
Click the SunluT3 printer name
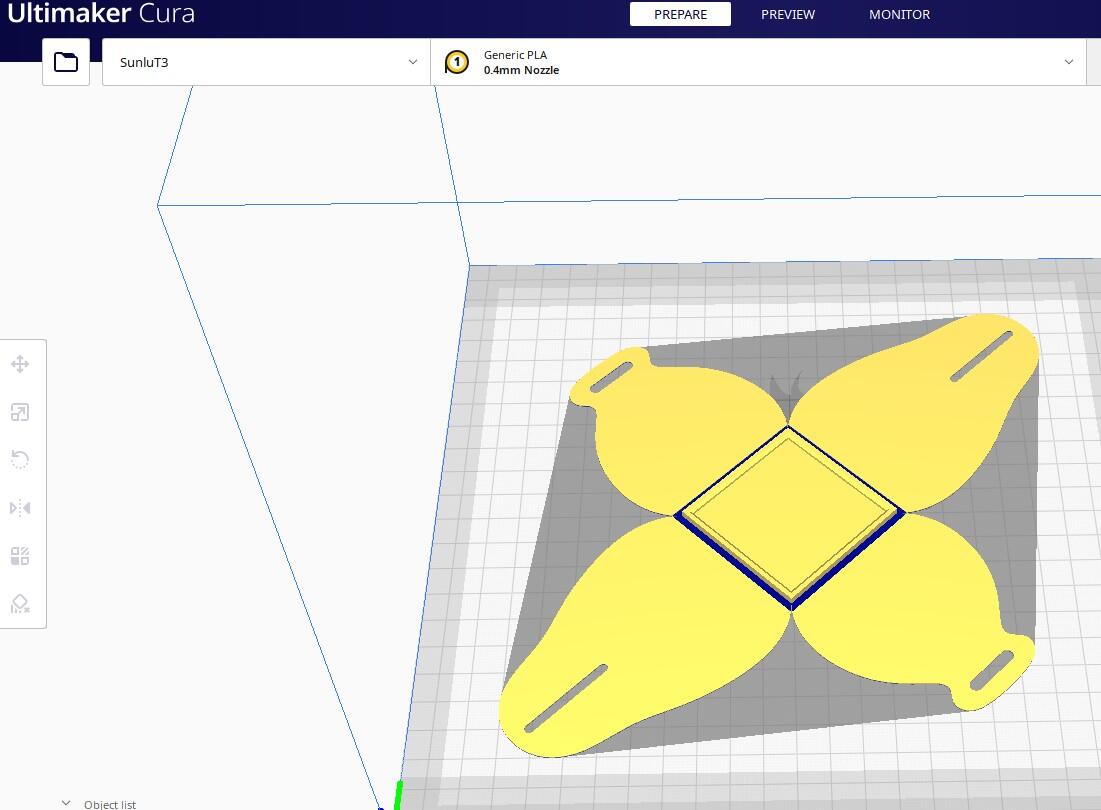[x=144, y=62]
